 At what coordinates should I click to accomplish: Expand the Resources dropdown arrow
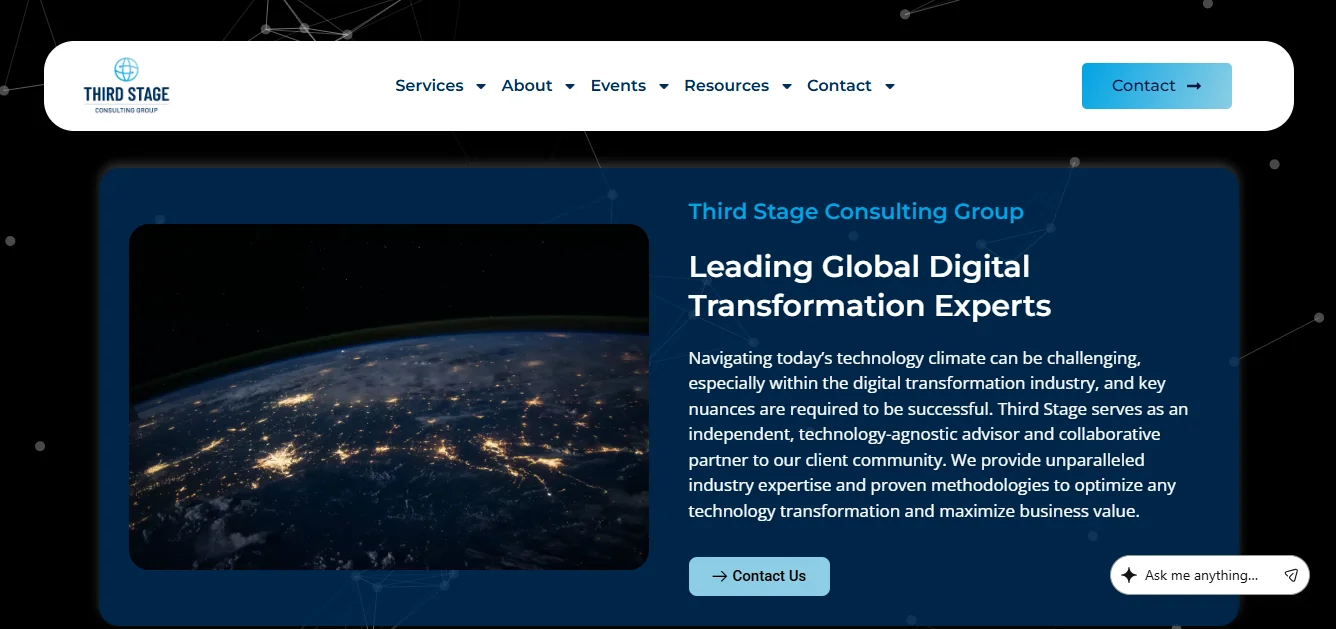click(786, 87)
